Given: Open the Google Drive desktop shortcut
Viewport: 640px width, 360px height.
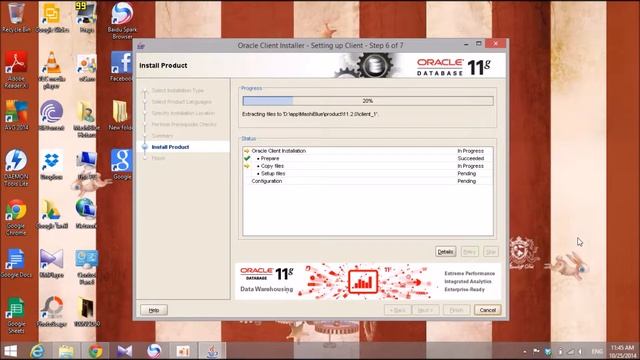Looking at the screenshot, I should click(51, 213).
